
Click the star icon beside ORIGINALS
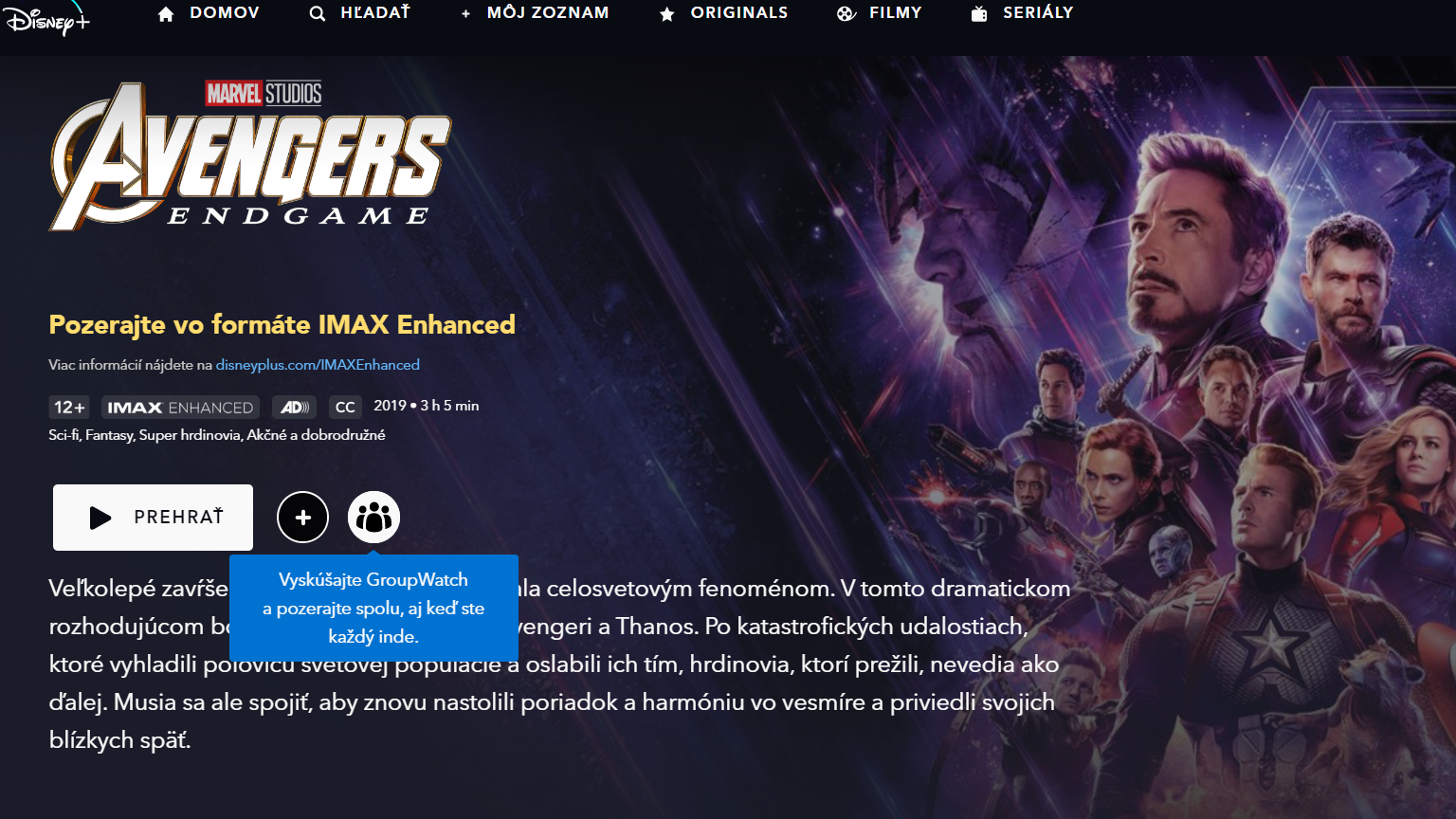click(667, 14)
